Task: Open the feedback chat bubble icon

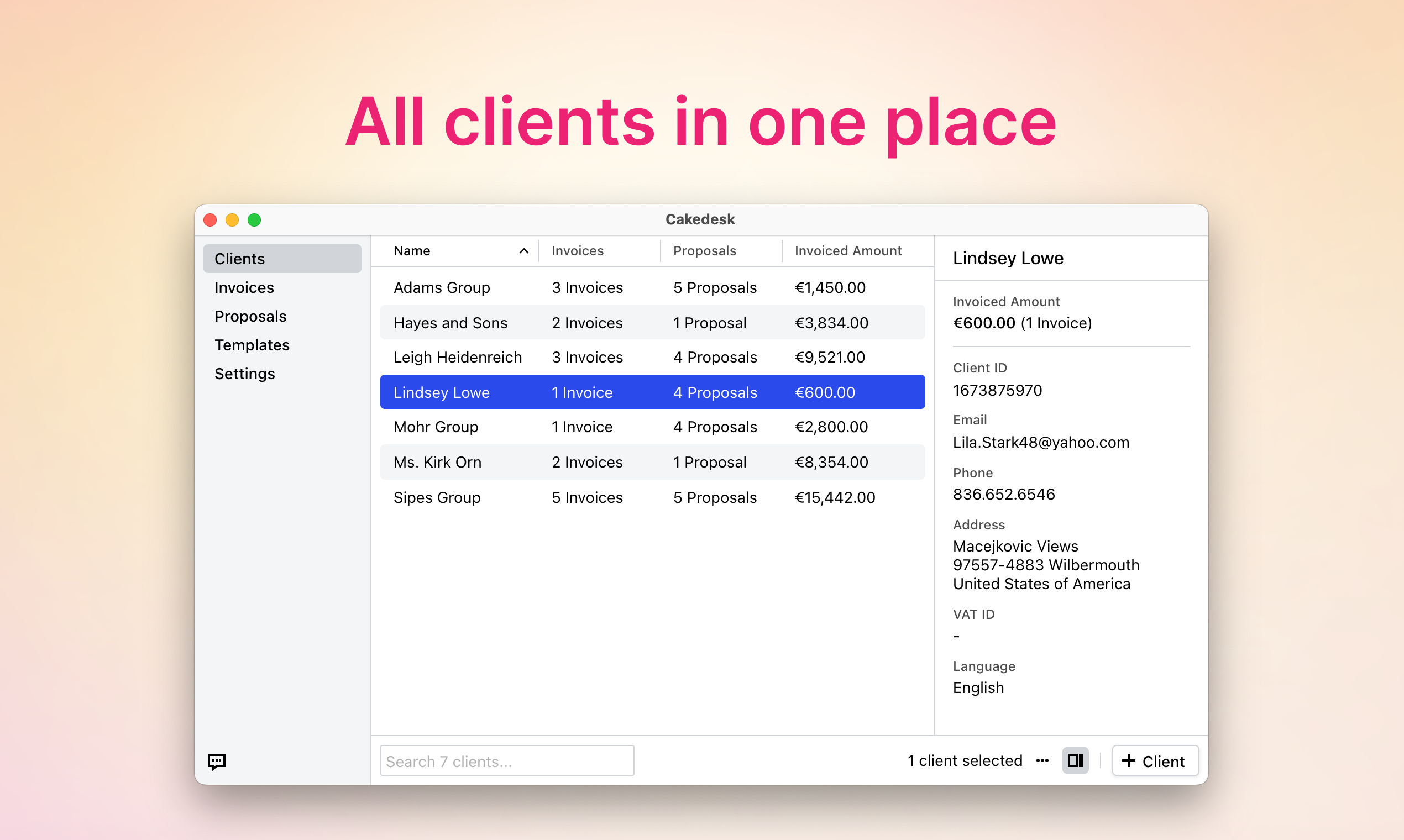Action: coord(216,762)
